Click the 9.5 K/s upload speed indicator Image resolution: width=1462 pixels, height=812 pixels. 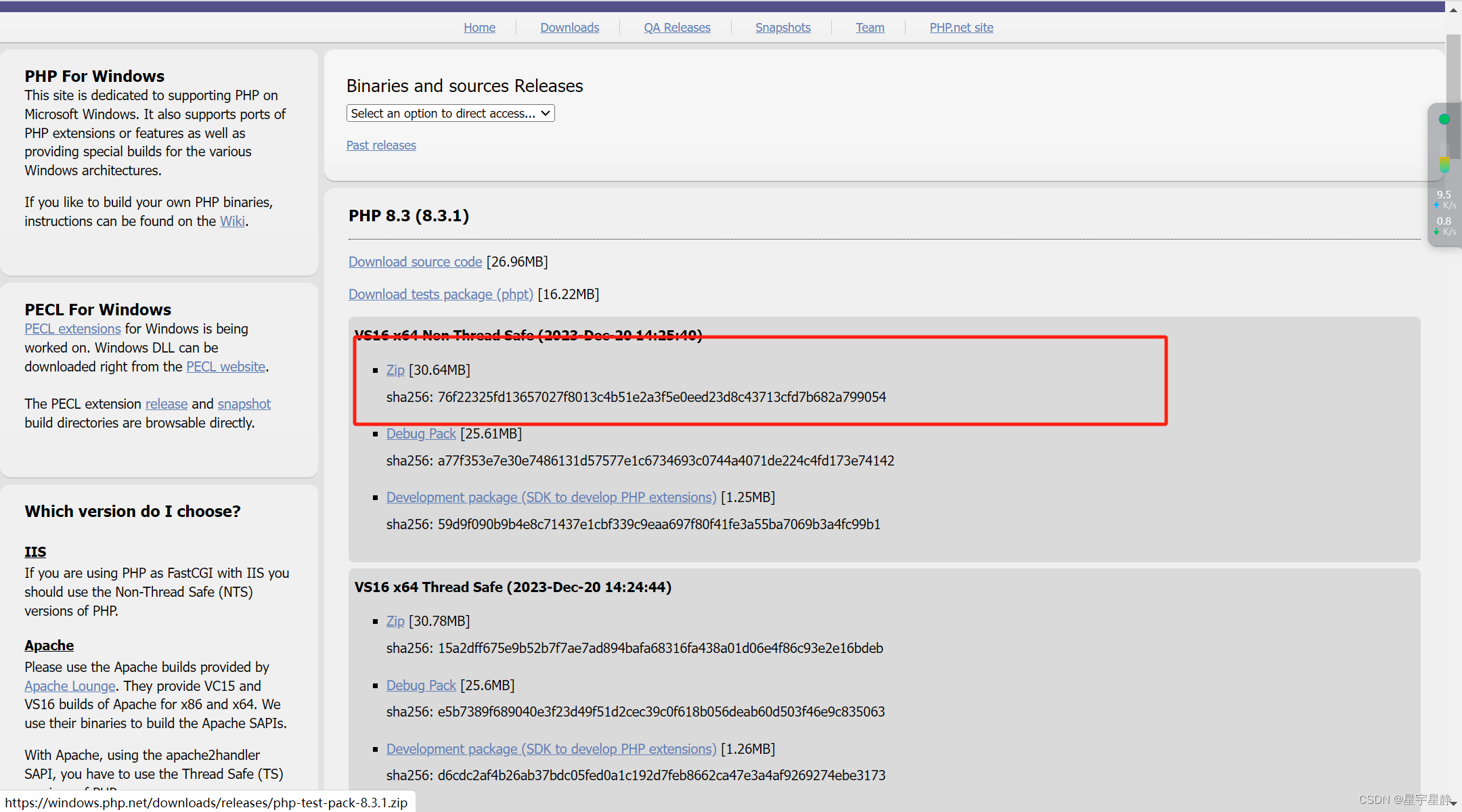[x=1444, y=200]
